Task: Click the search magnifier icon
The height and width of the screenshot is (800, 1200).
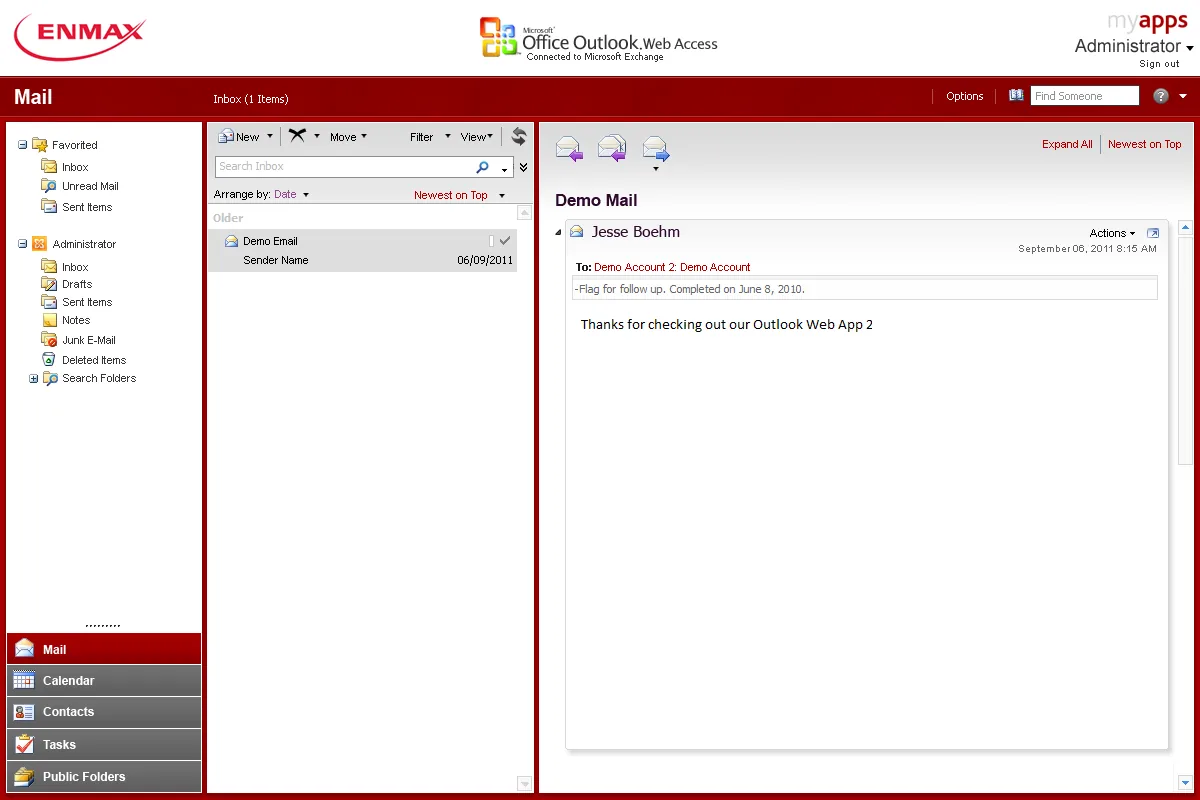Action: coord(483,167)
